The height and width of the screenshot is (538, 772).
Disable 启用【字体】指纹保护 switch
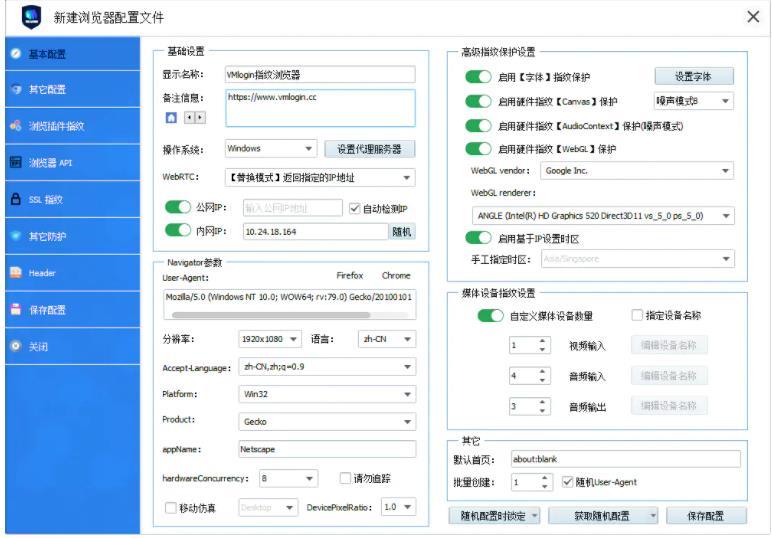coord(478,77)
